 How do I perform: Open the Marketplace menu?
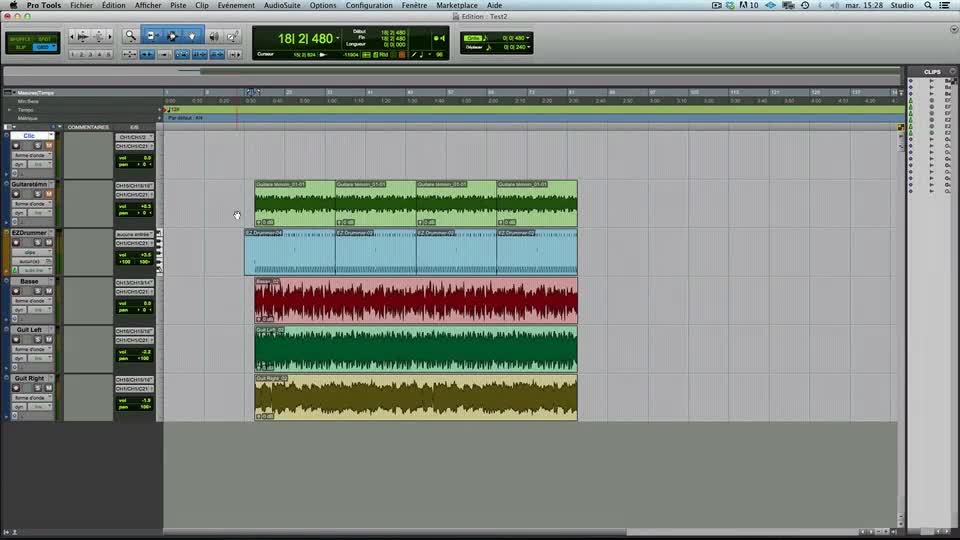(x=457, y=5)
